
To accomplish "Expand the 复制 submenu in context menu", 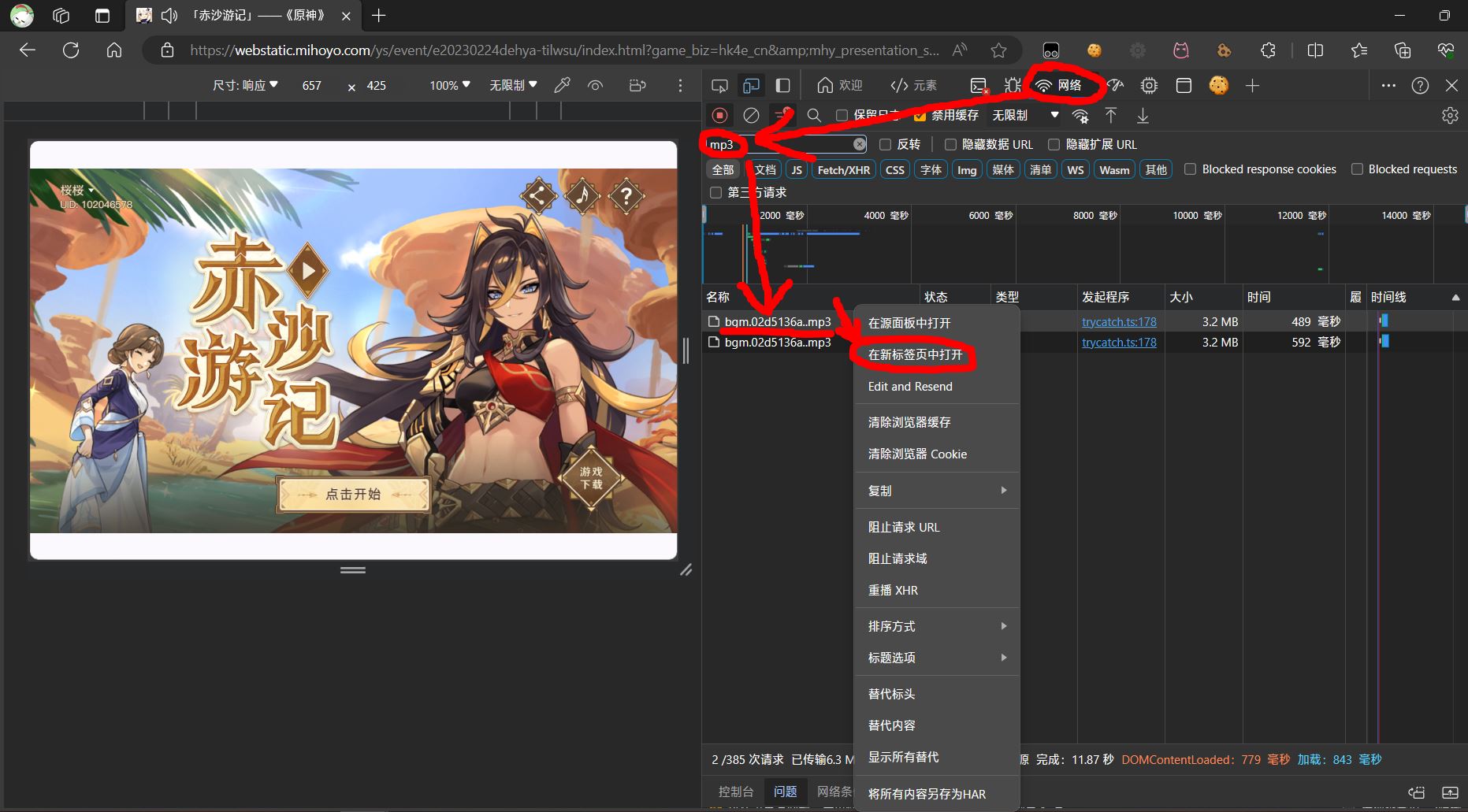I will [936, 491].
